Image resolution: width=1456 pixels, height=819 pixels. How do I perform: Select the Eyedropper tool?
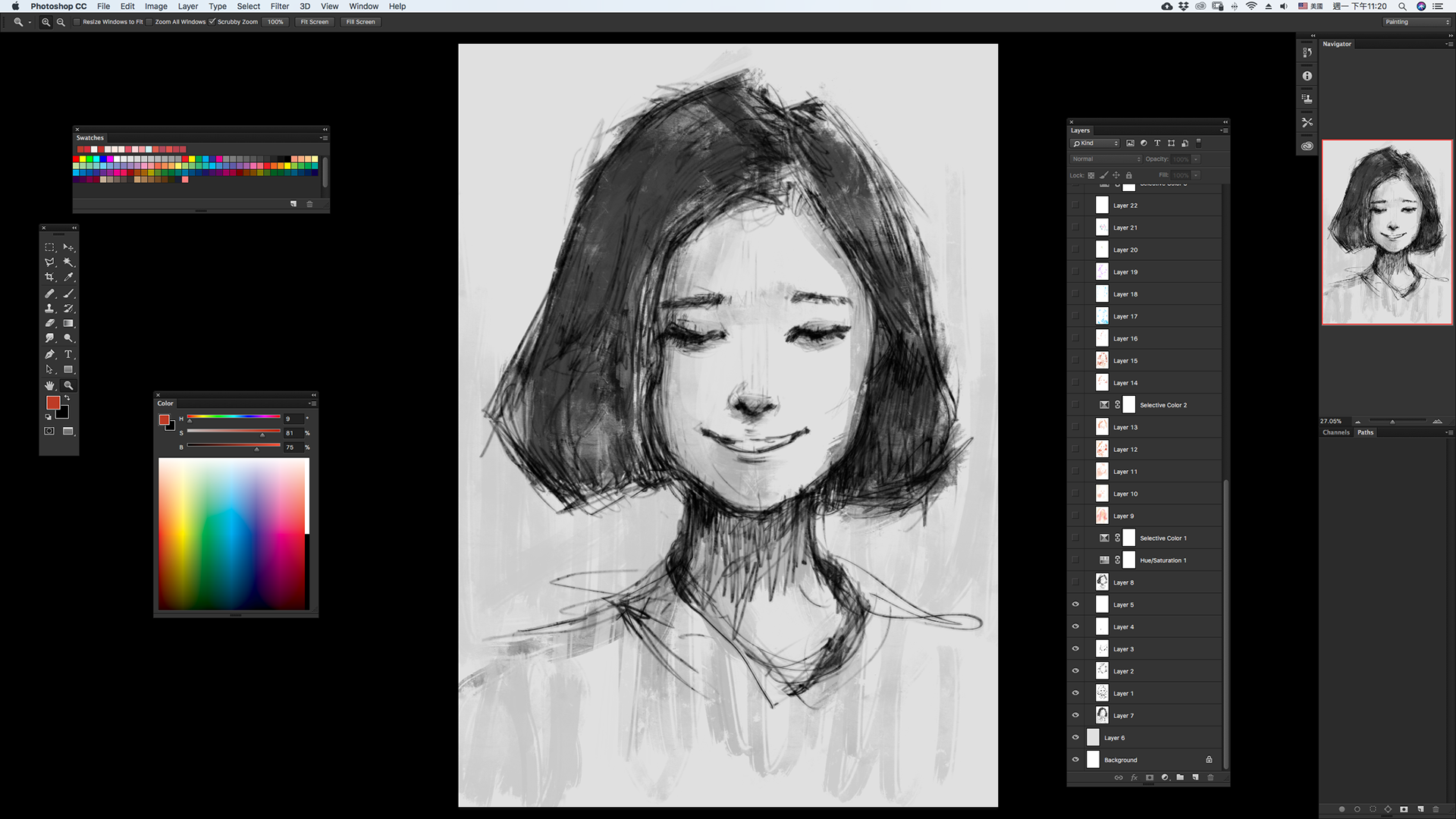68,278
